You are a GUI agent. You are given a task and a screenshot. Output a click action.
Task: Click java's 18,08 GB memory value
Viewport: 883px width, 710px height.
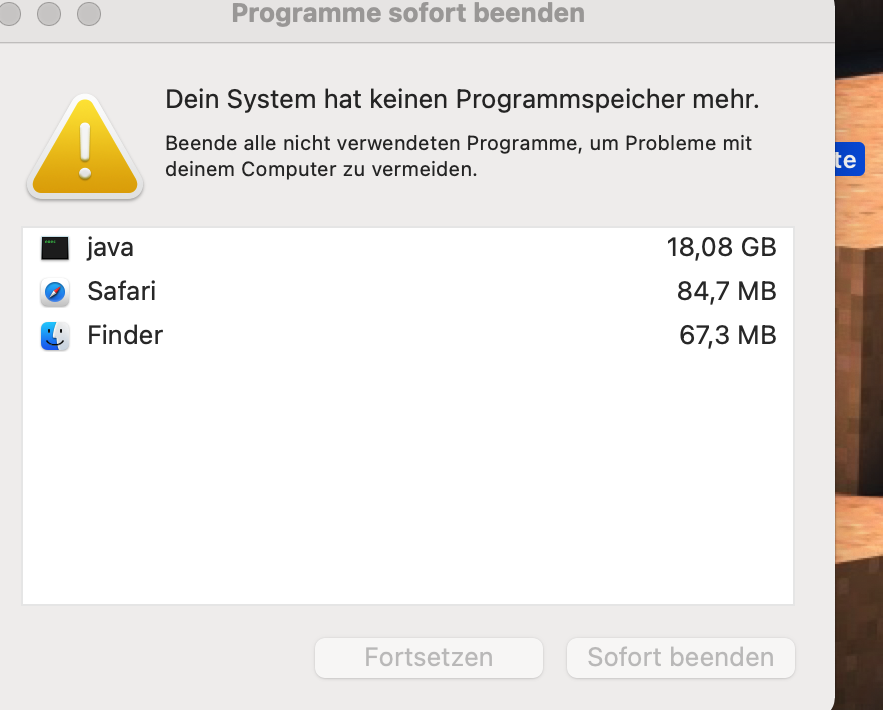coord(721,248)
